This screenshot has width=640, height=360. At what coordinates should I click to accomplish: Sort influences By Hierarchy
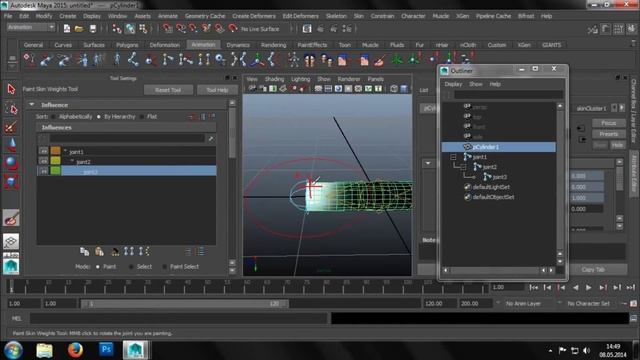[98, 117]
